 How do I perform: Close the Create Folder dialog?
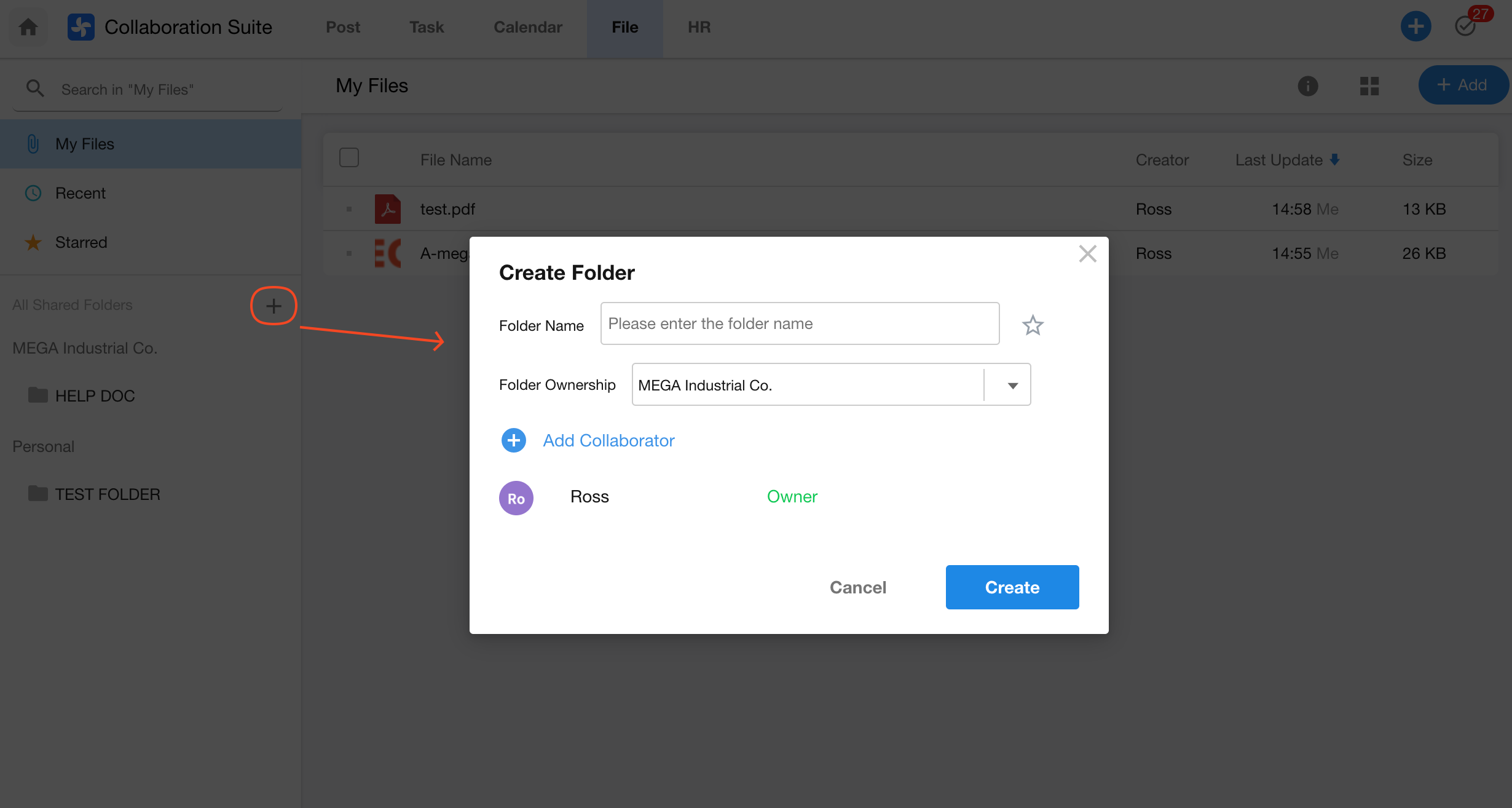tap(1087, 253)
